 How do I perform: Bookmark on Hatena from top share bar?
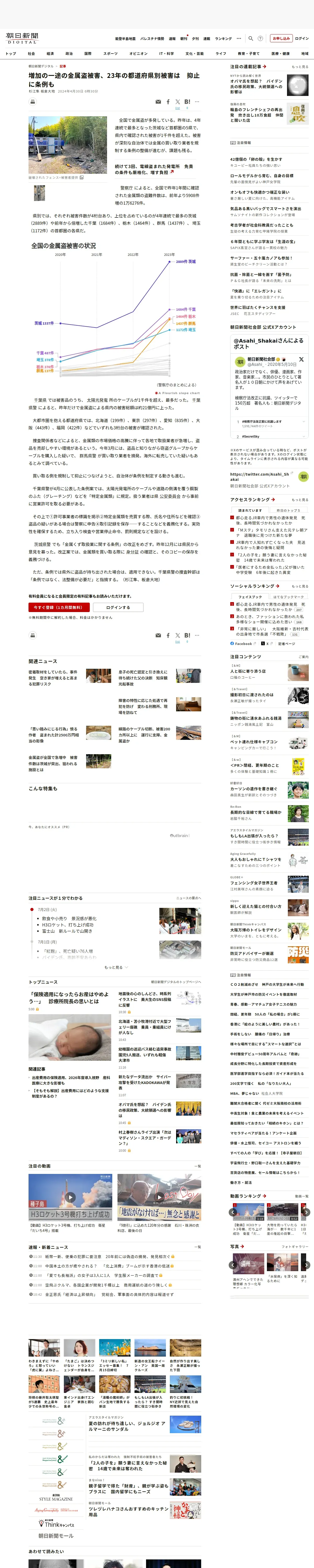click(187, 102)
